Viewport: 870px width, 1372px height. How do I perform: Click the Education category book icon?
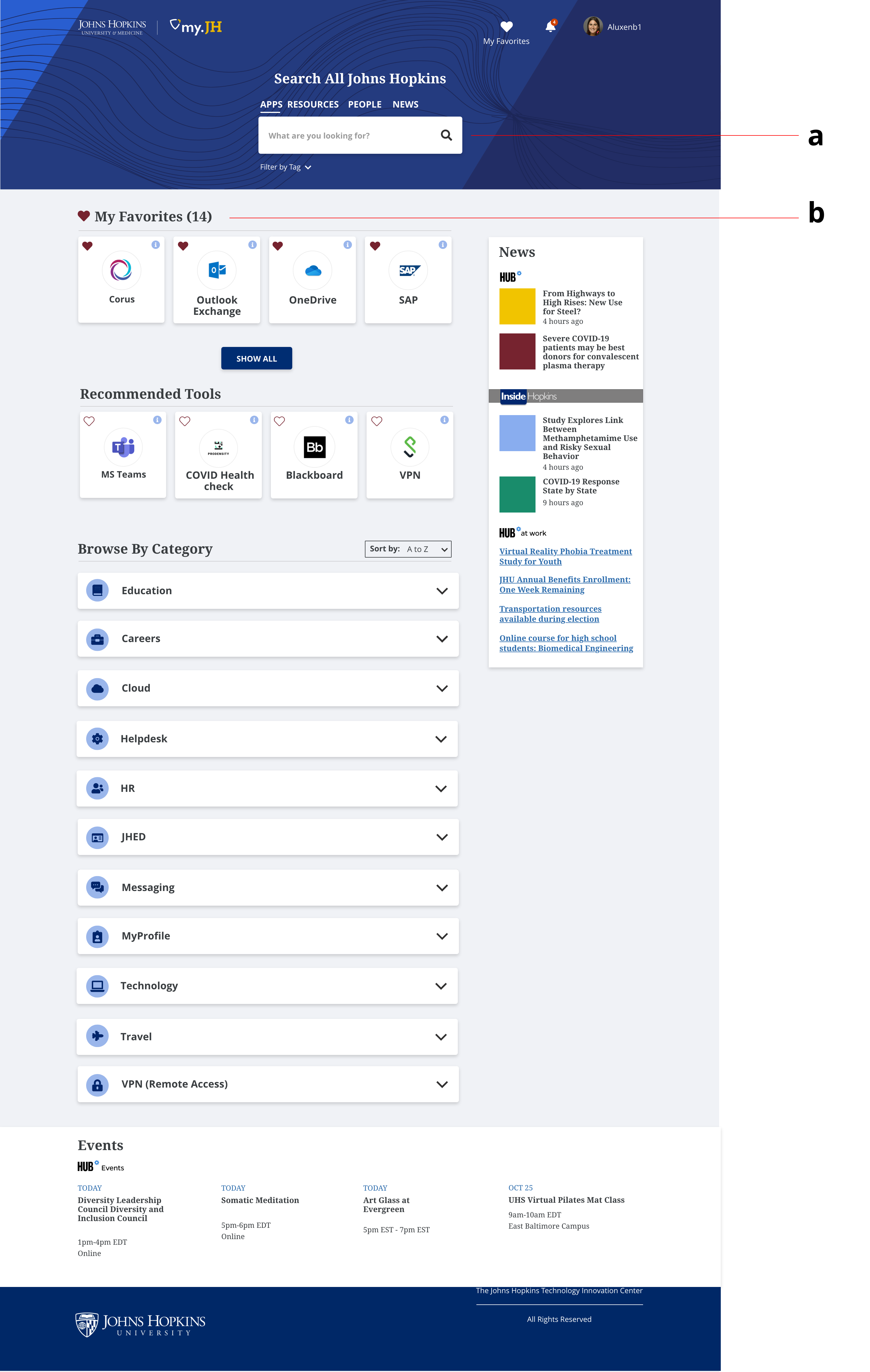click(x=97, y=590)
